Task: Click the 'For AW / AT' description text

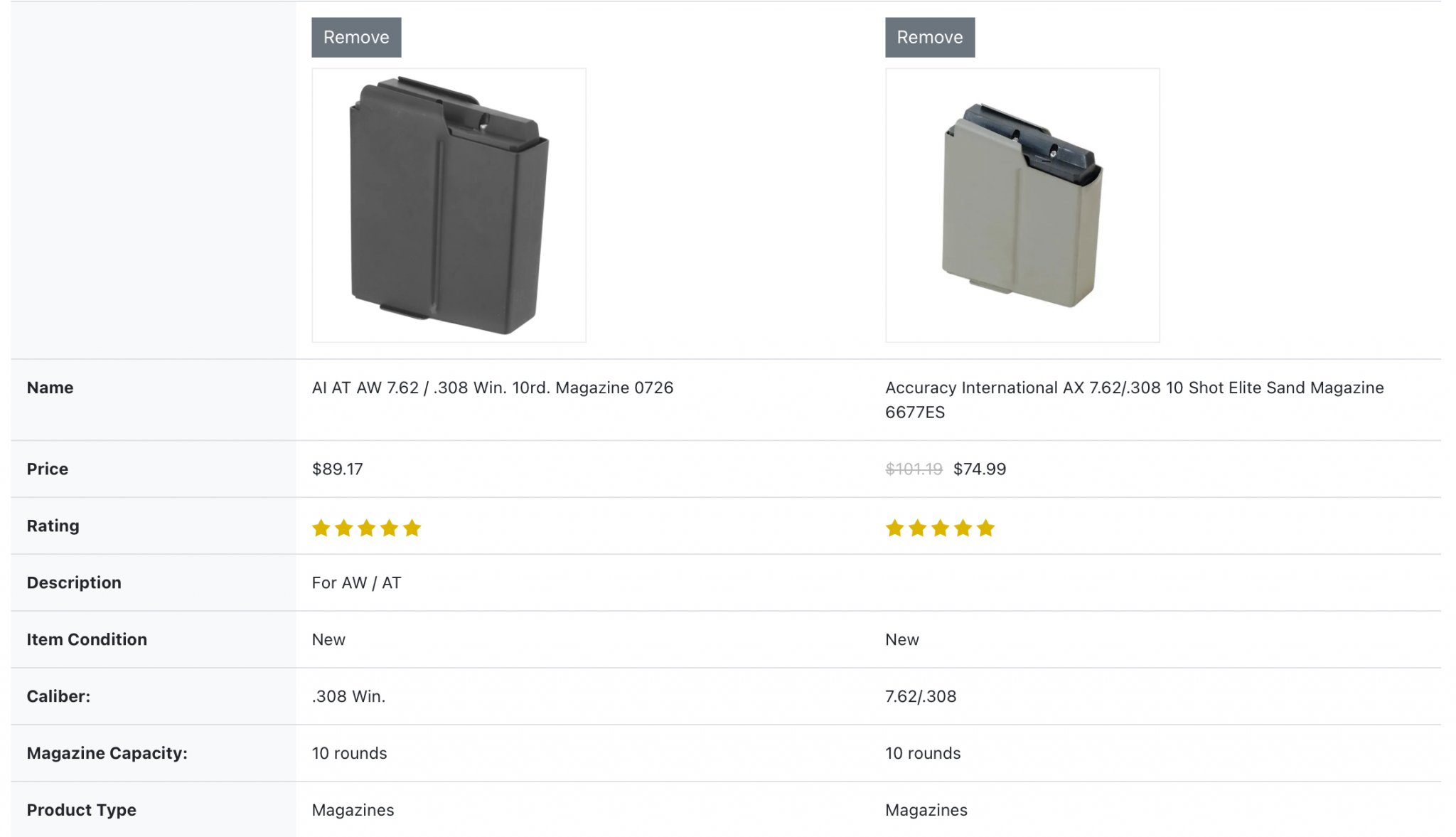Action: [x=356, y=582]
